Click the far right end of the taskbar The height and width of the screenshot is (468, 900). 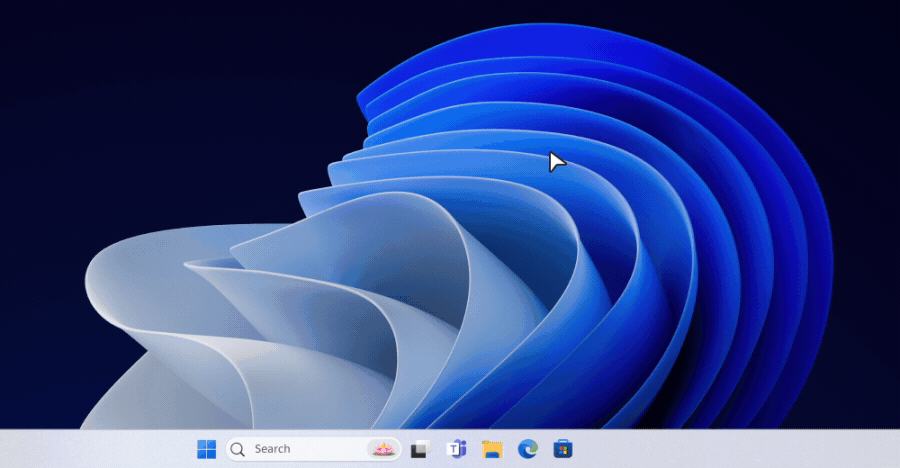890,449
